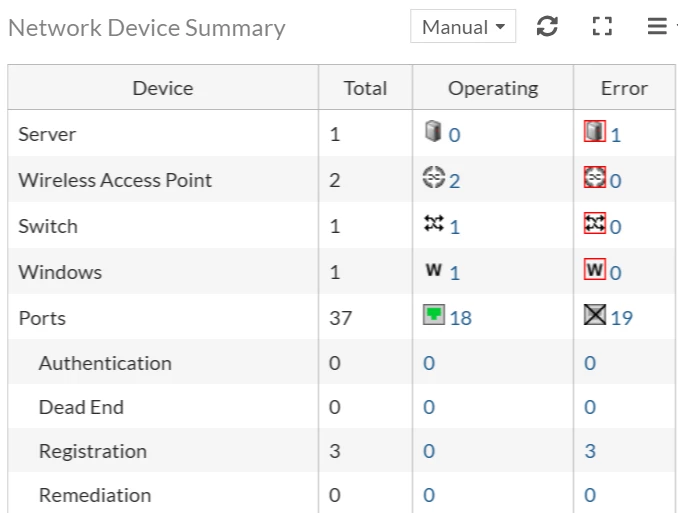Click the Wireless Access Point operating icon
Viewport: 678px width, 513px height.
pos(433,177)
